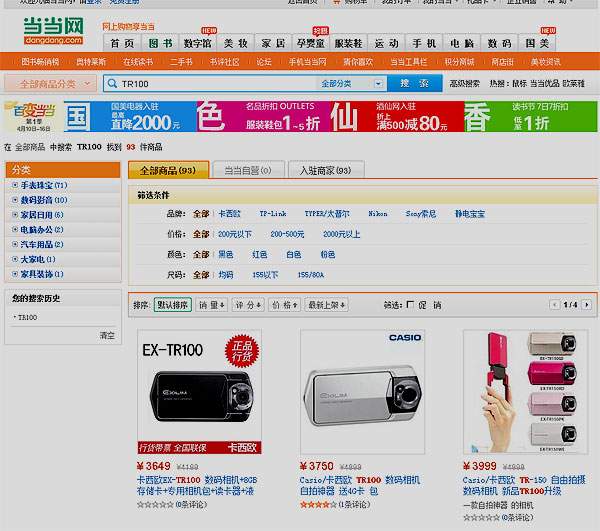Viewport: 600px width, 531px height.
Task: Open the 手机 navigation tab
Action: click(424, 43)
